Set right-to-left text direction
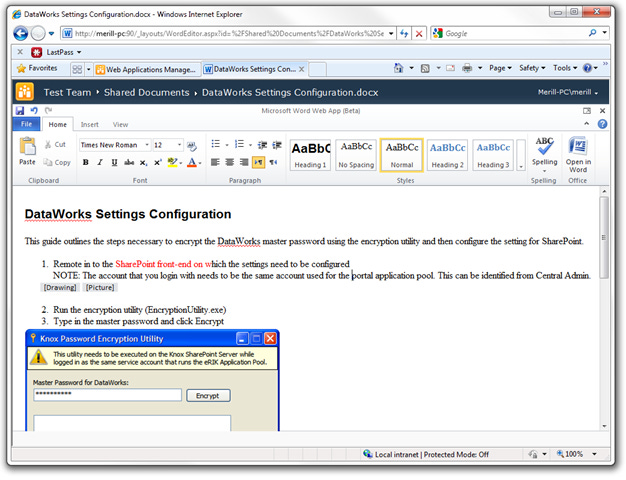626x480 pixels. [273, 162]
